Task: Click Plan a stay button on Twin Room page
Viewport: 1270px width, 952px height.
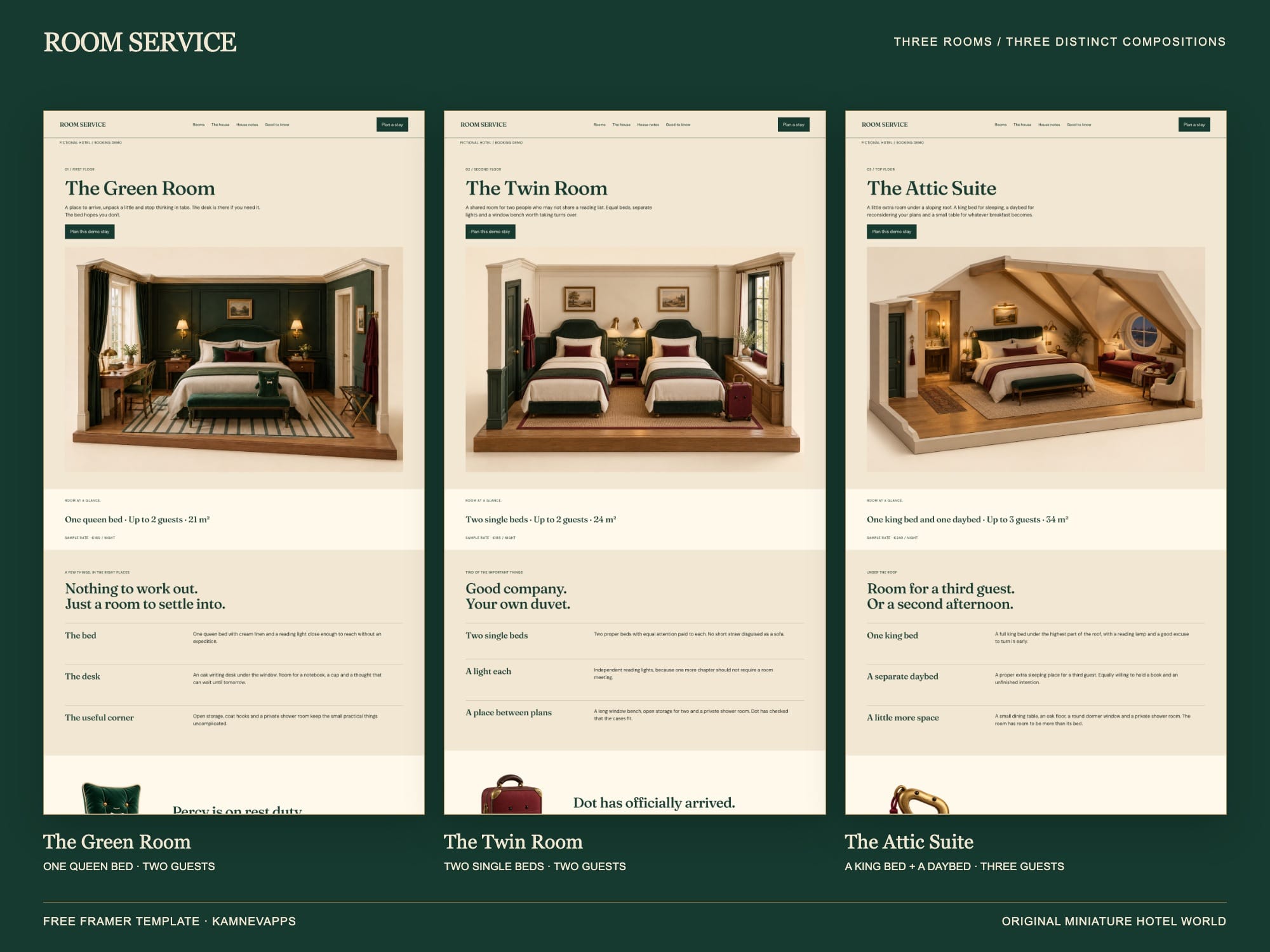Action: (x=793, y=125)
